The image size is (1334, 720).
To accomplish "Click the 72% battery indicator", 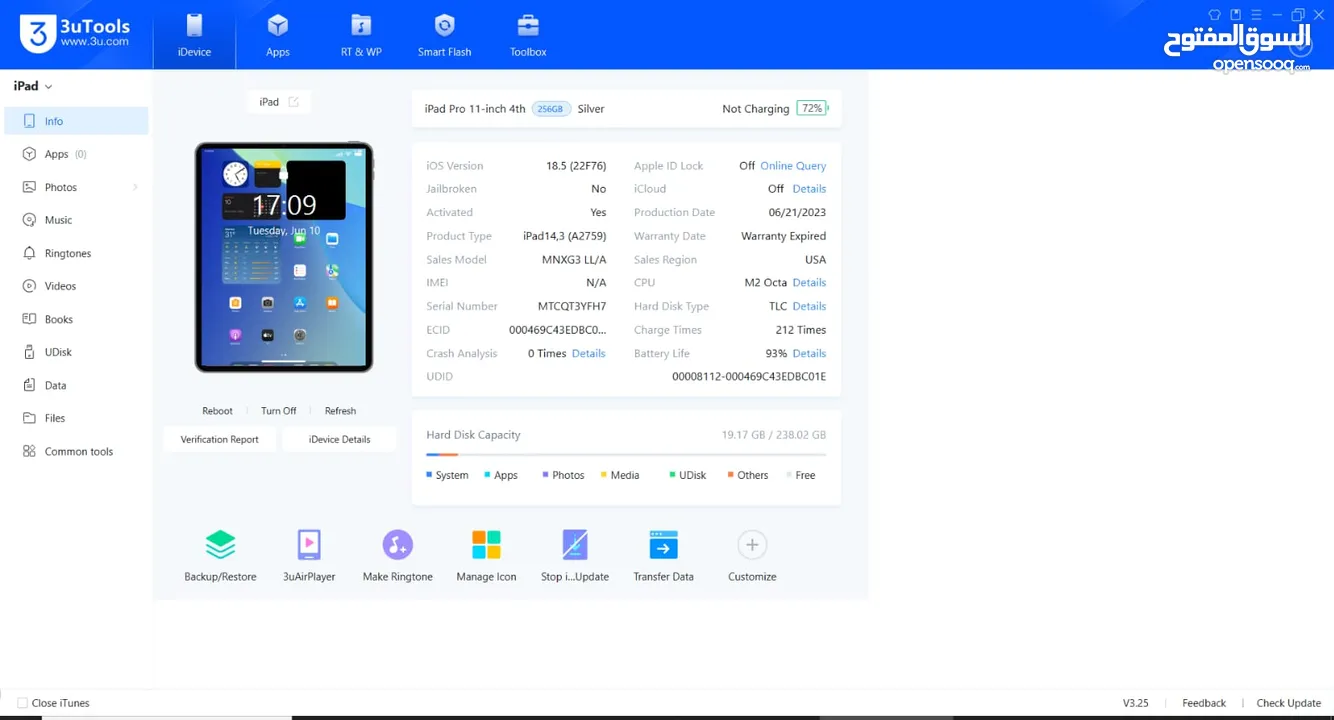I will [x=812, y=108].
